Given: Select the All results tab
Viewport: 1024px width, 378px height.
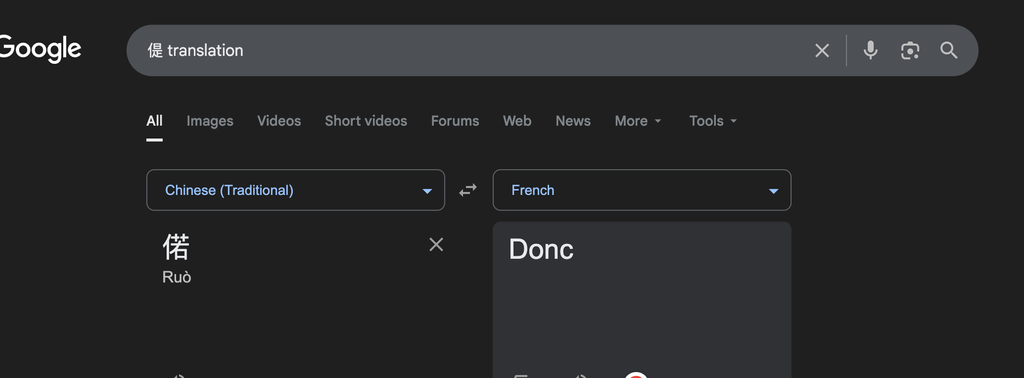Looking at the screenshot, I should coord(154,121).
